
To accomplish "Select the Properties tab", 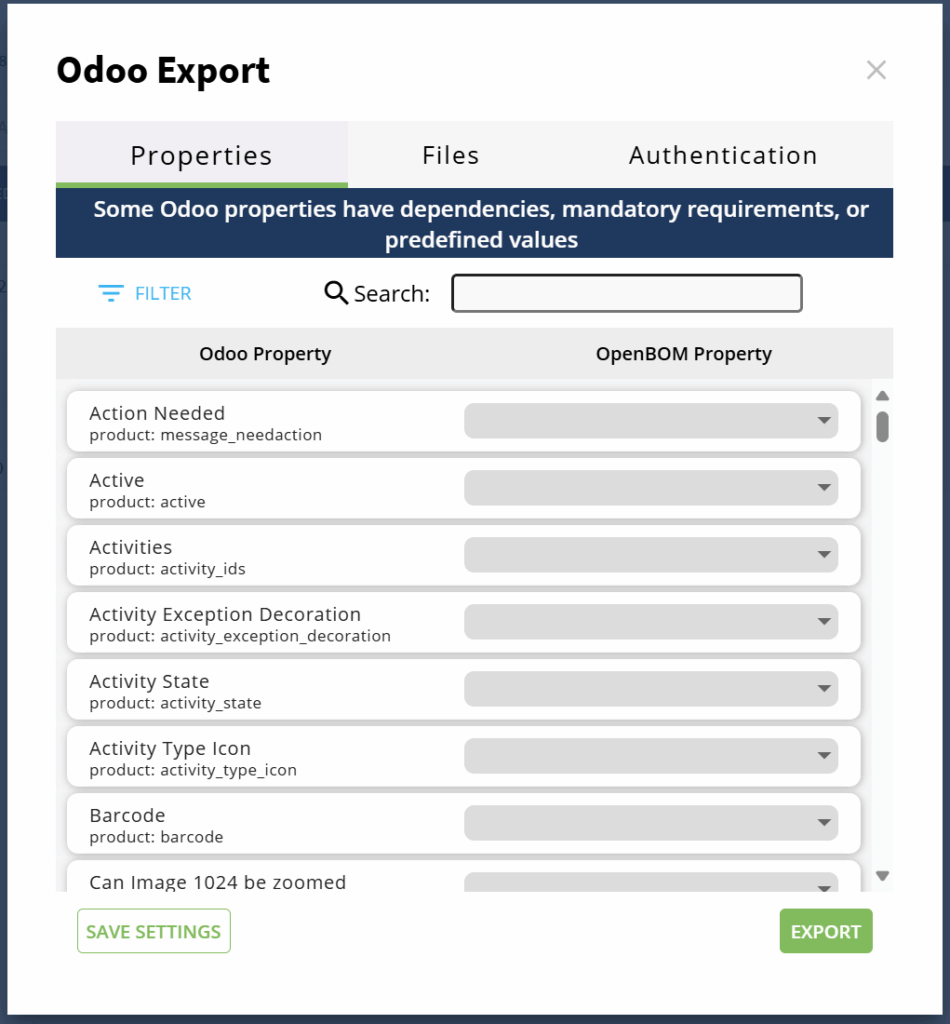I will [x=201, y=155].
